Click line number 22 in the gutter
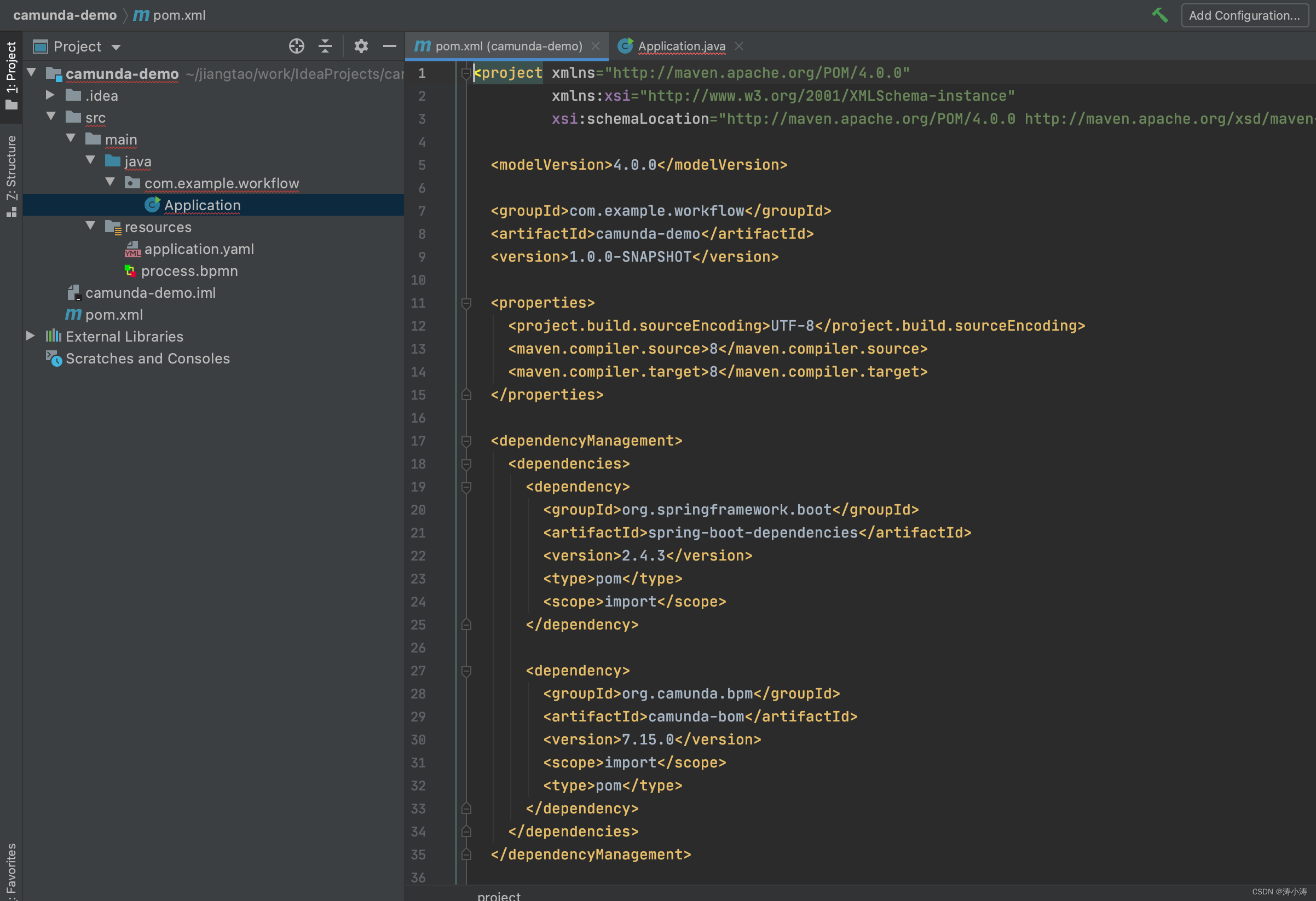Image resolution: width=1316 pixels, height=901 pixels. pos(418,556)
